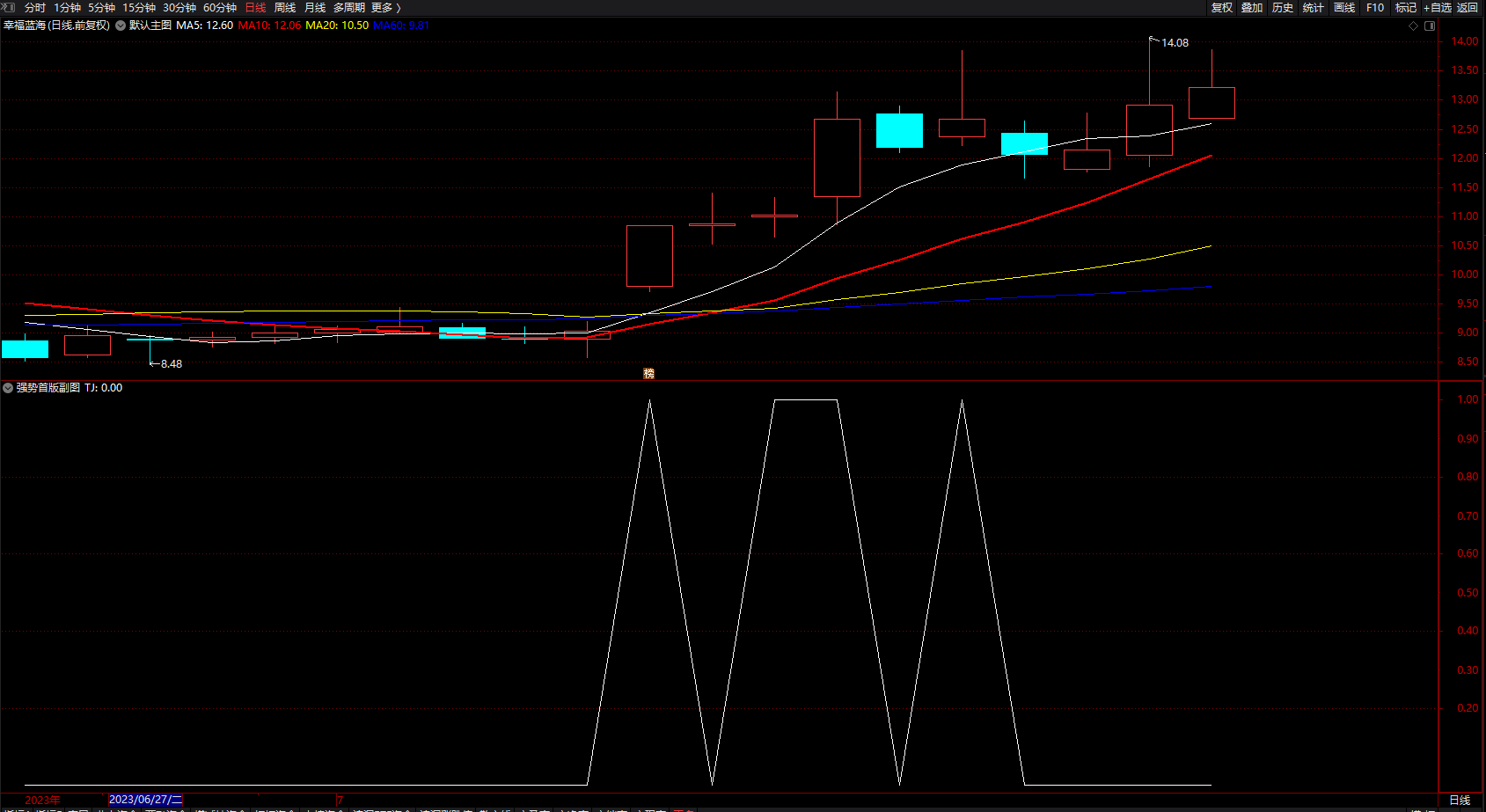Image resolution: width=1486 pixels, height=812 pixels.
Task: Open the 复权 adjustment options
Action: [x=1222, y=8]
